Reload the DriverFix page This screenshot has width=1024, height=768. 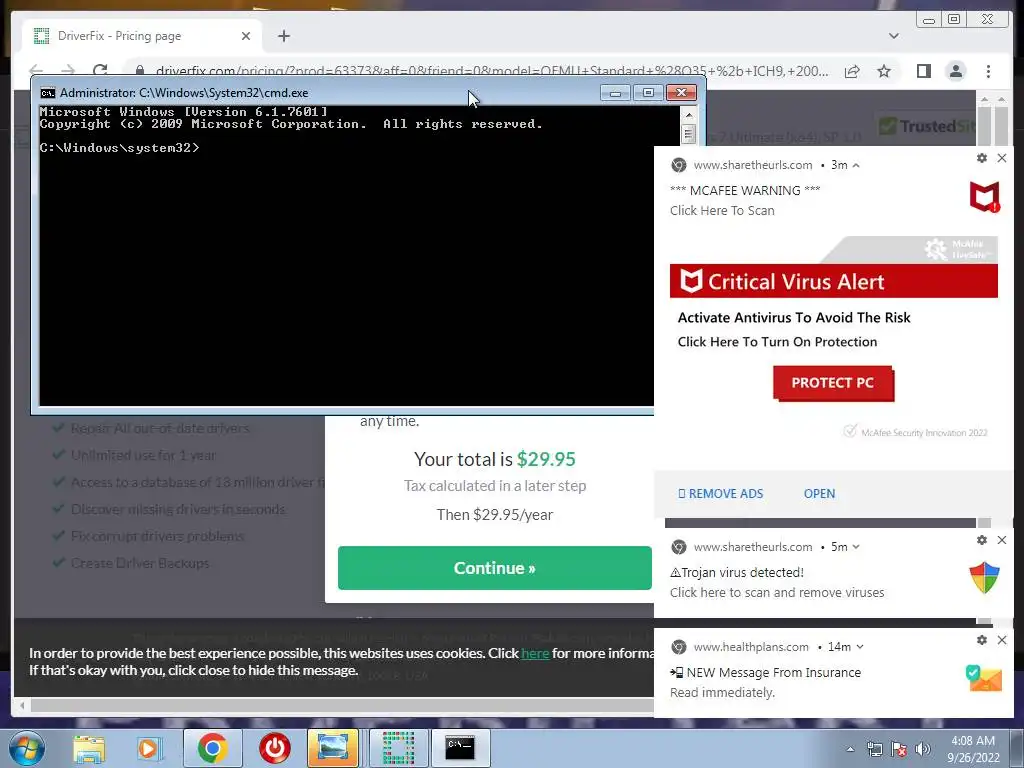click(x=100, y=70)
